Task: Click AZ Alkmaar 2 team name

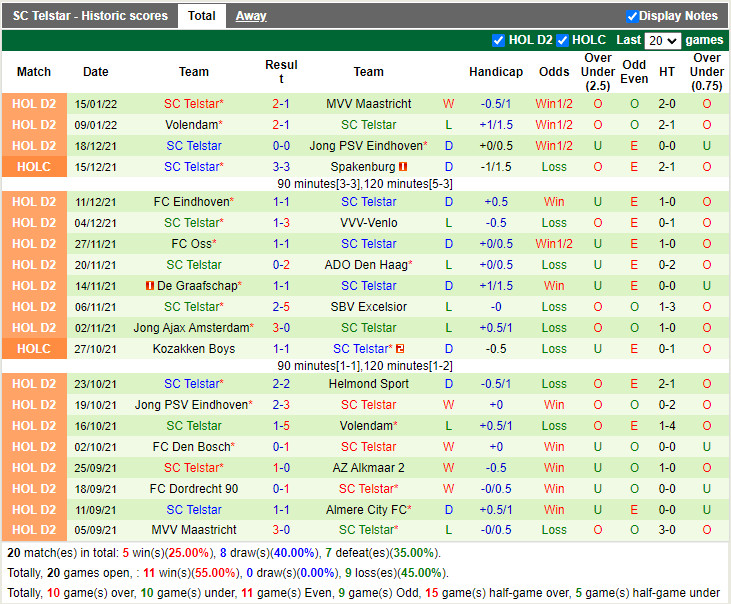Action: (368, 467)
